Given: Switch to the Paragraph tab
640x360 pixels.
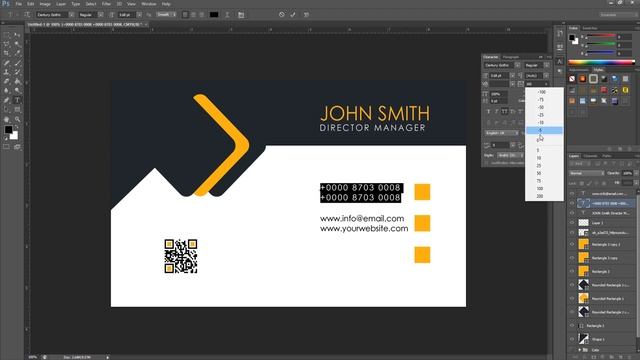Looking at the screenshot, I should (x=511, y=57).
